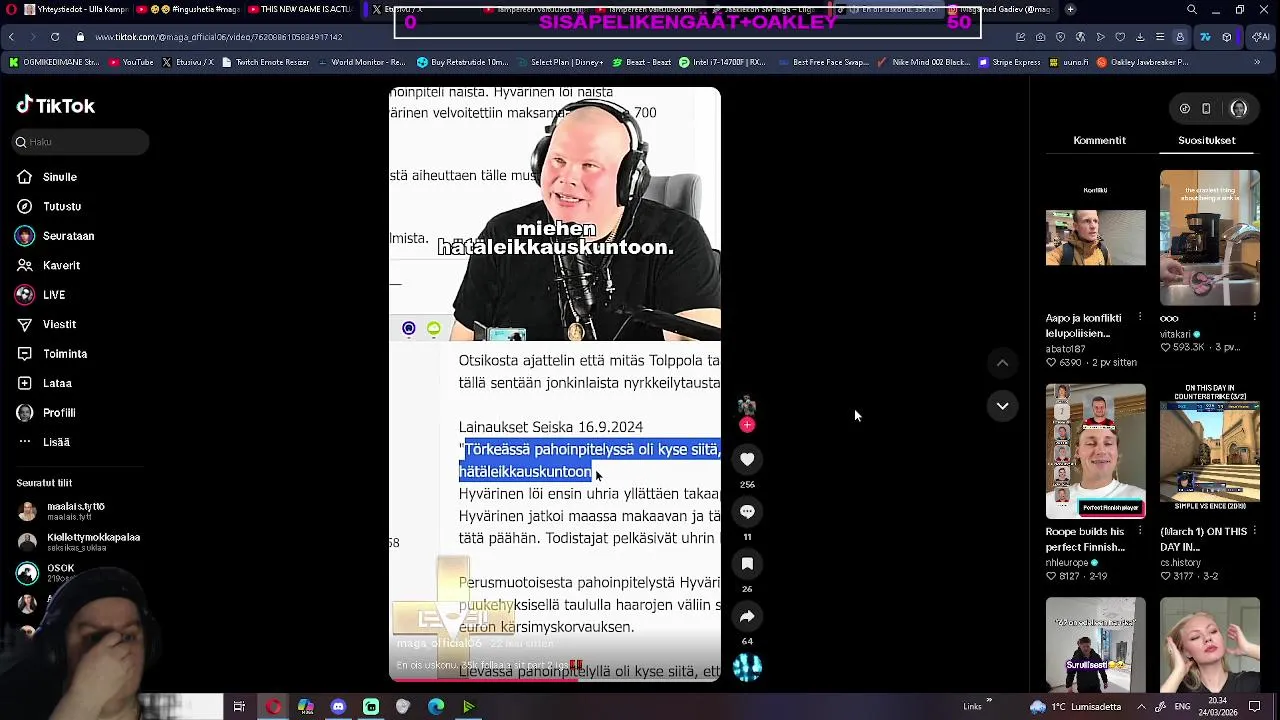Open Toiminta activity icon
1280x720 pixels.
click(25, 354)
